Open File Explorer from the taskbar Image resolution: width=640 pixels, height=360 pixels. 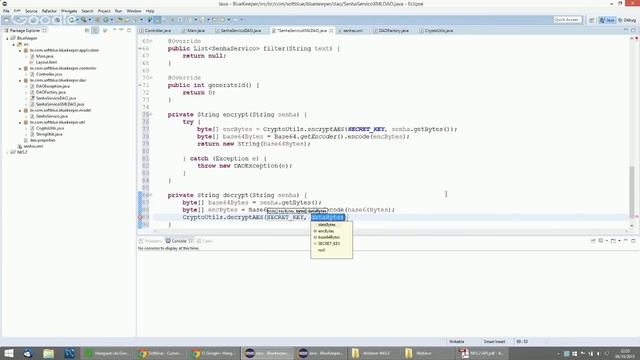pyautogui.click(x=49, y=353)
